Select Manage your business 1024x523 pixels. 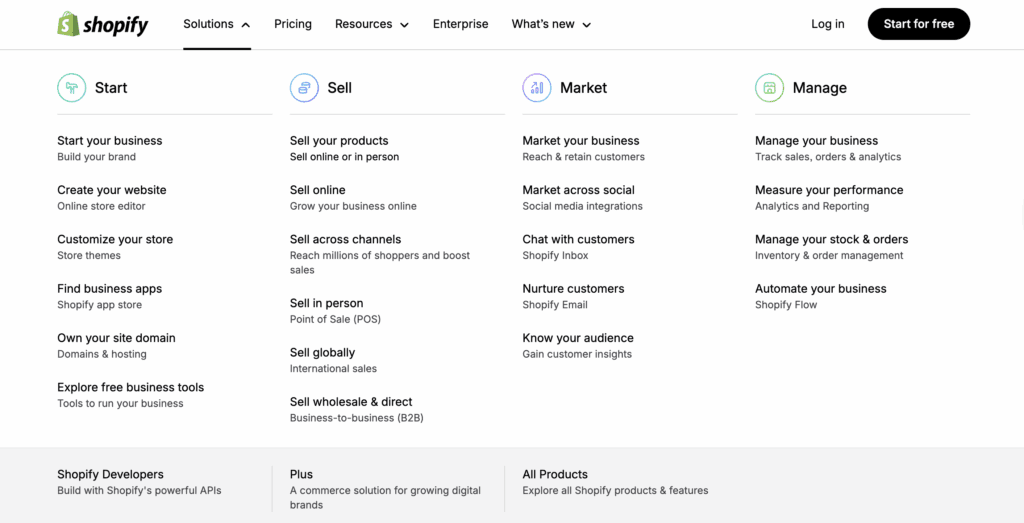point(816,140)
